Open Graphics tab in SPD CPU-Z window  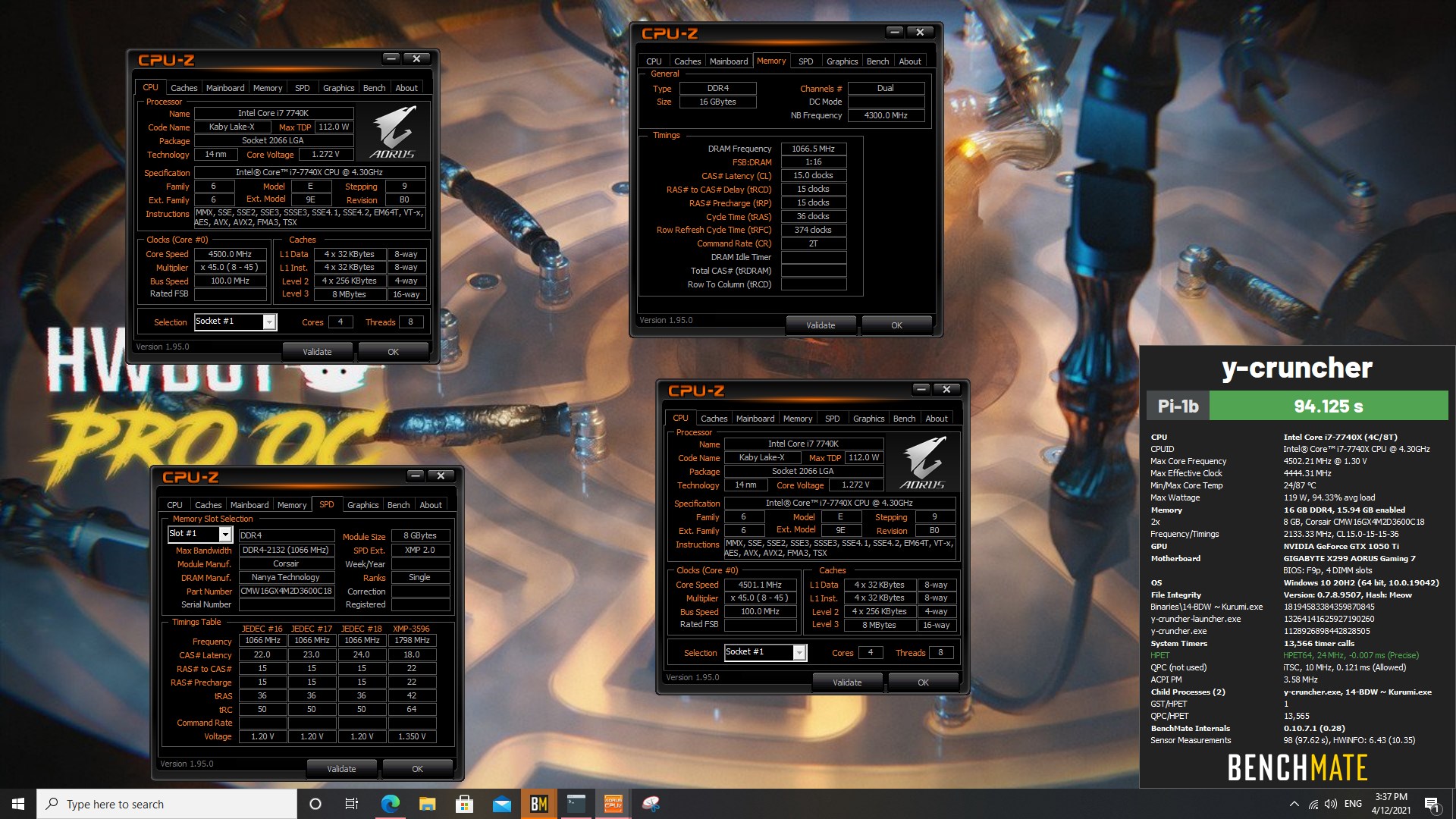point(362,505)
